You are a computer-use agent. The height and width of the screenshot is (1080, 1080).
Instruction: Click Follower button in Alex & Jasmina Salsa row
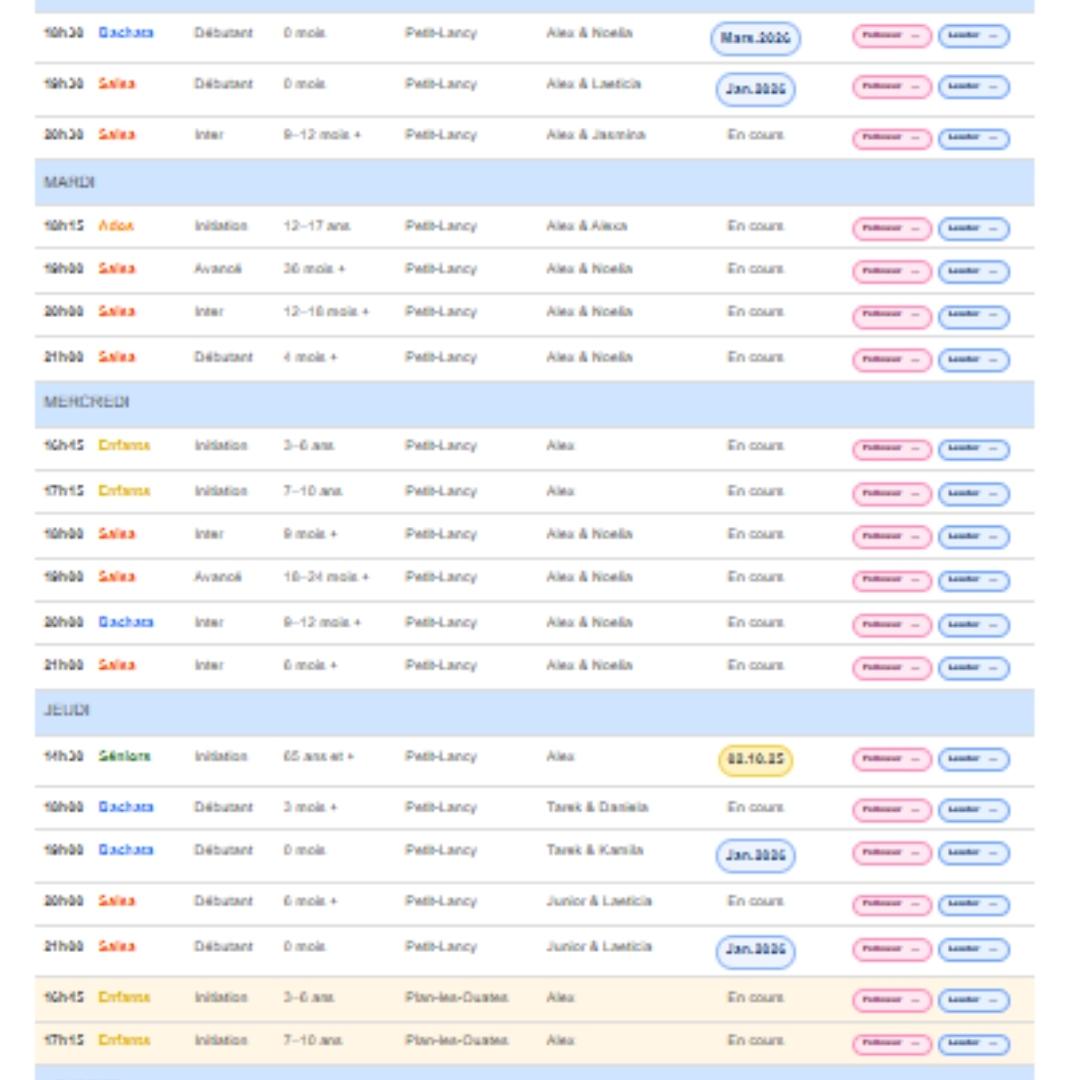[892, 138]
